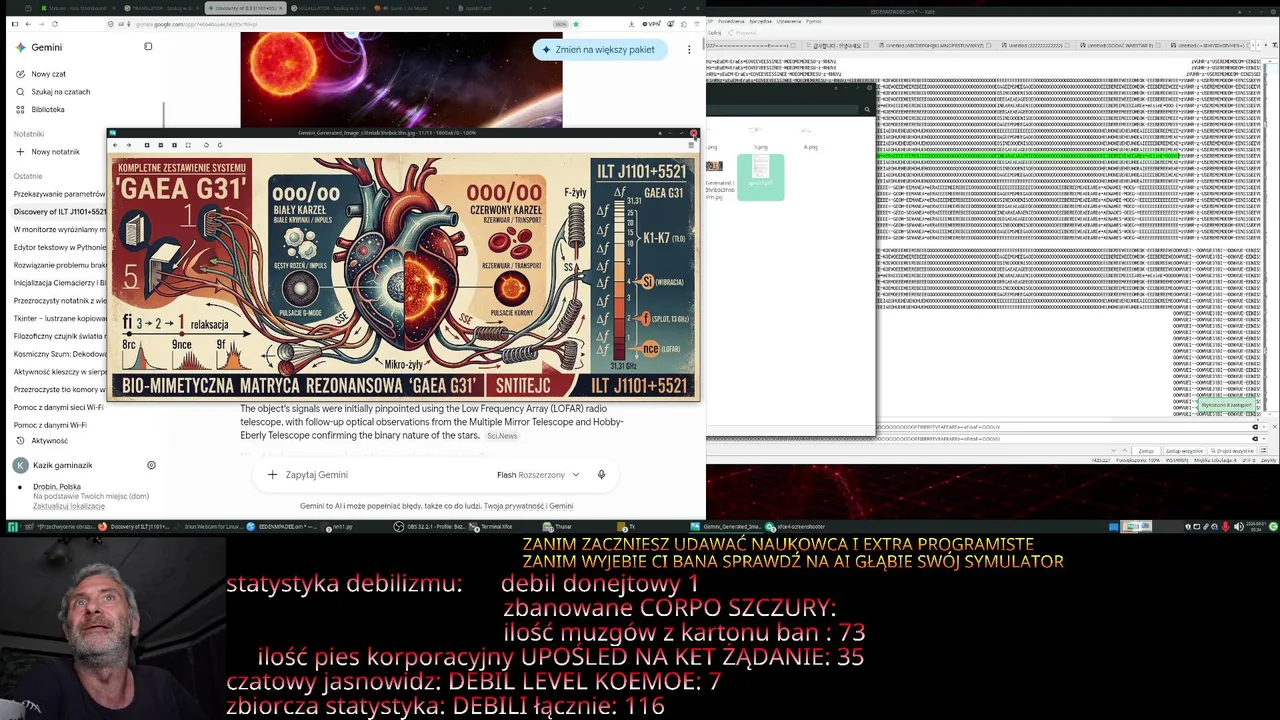Open the Edytor tekstowy w Pythonie chat
Image resolution: width=1280 pixels, height=720 pixels.
click(60, 247)
